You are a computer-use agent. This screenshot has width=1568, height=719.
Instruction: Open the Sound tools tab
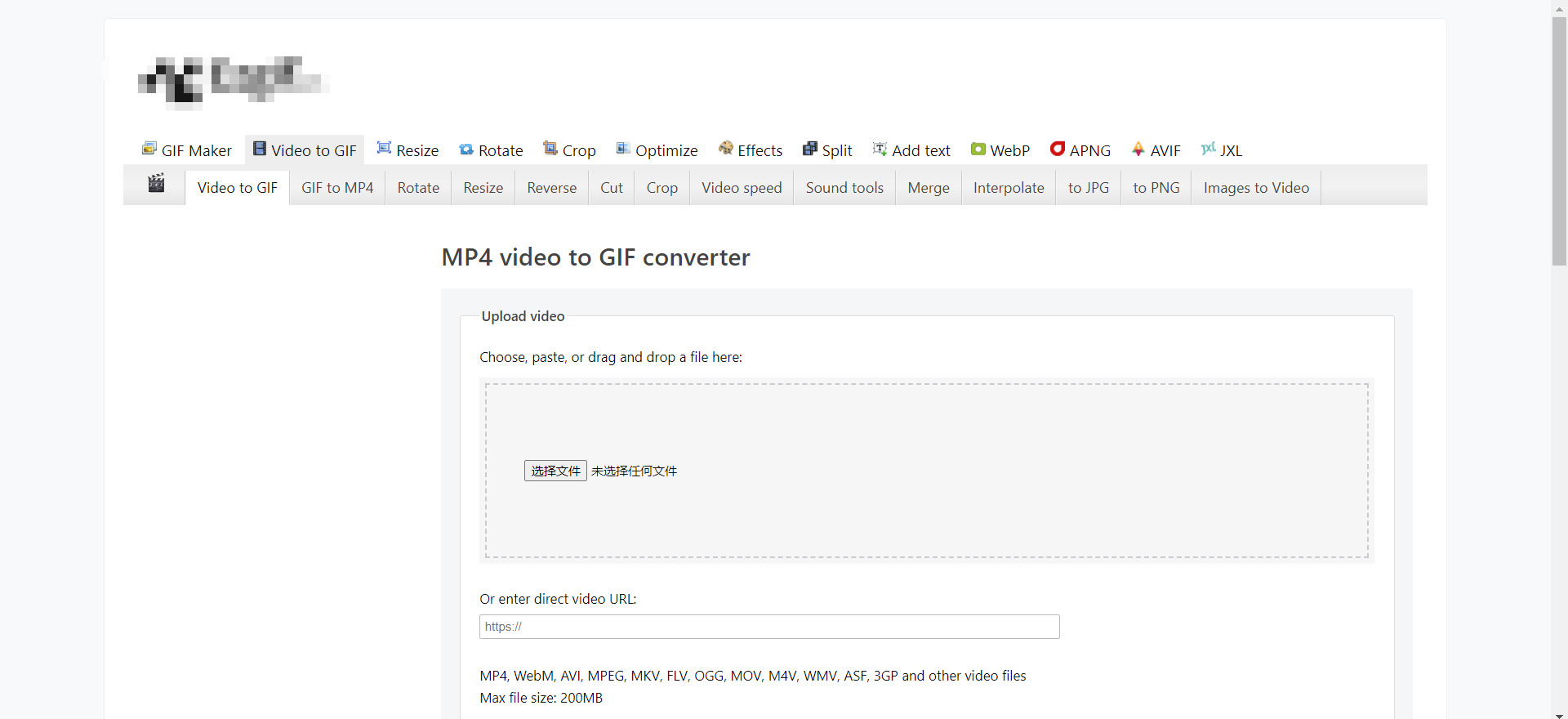(x=844, y=188)
